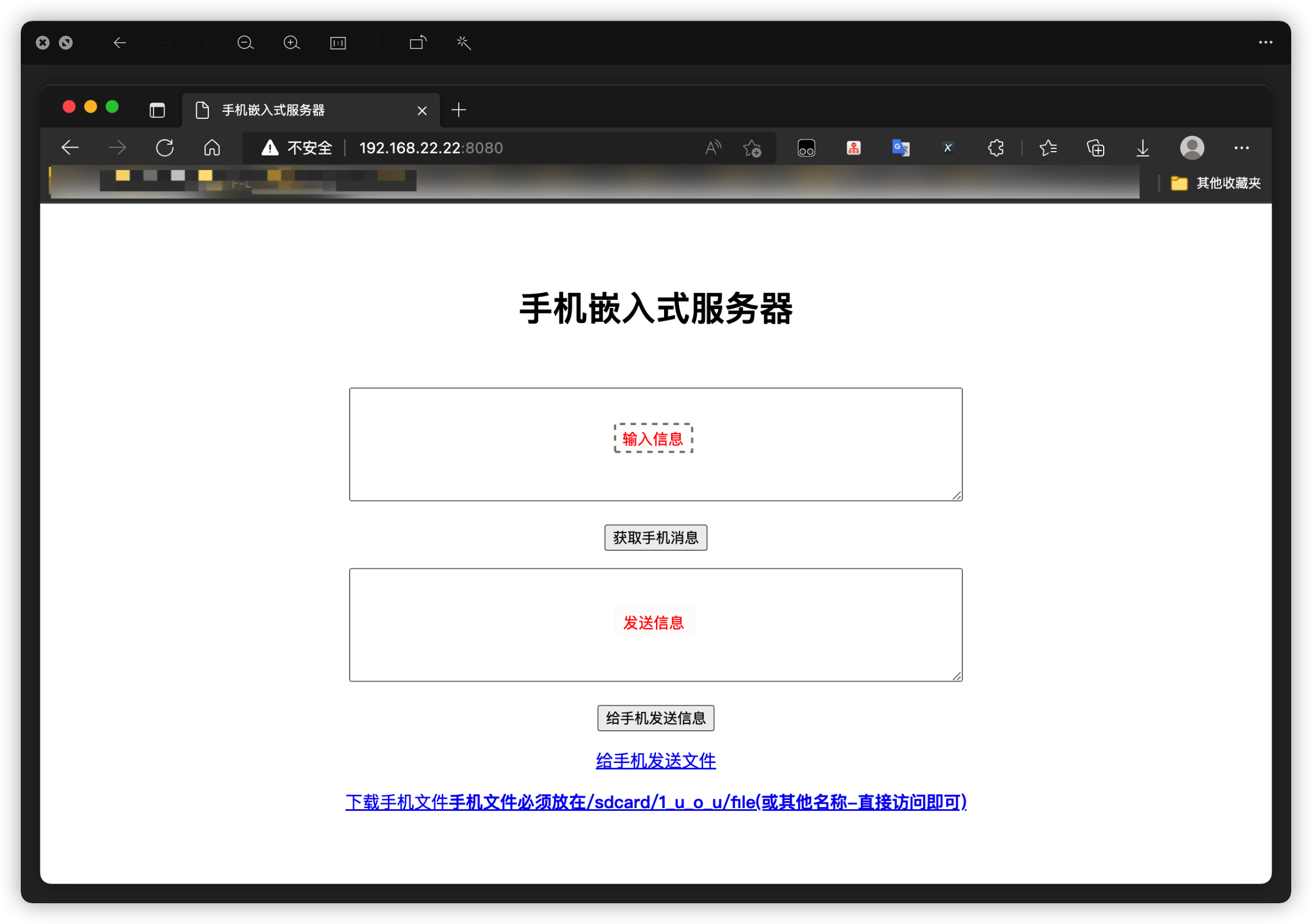
Task: Click the 手机嵌入式服务器 page heading
Action: tap(656, 309)
